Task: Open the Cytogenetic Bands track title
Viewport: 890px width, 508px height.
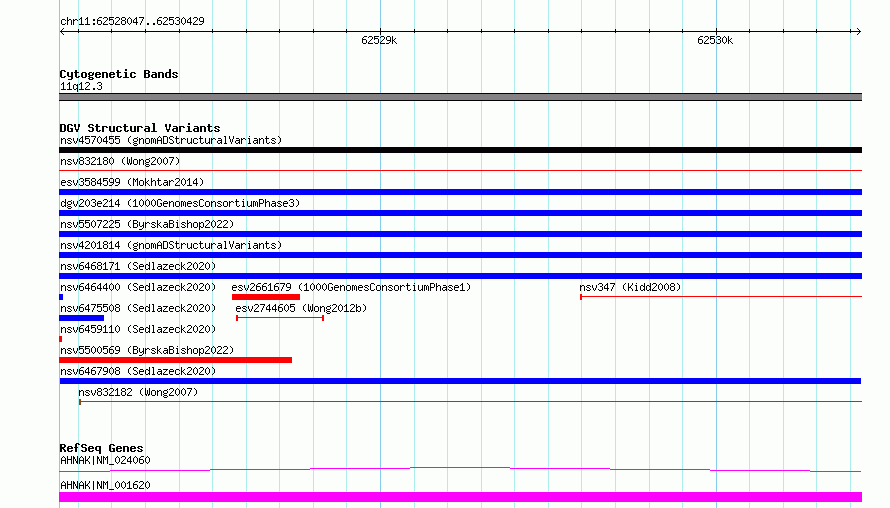Action: pos(119,74)
